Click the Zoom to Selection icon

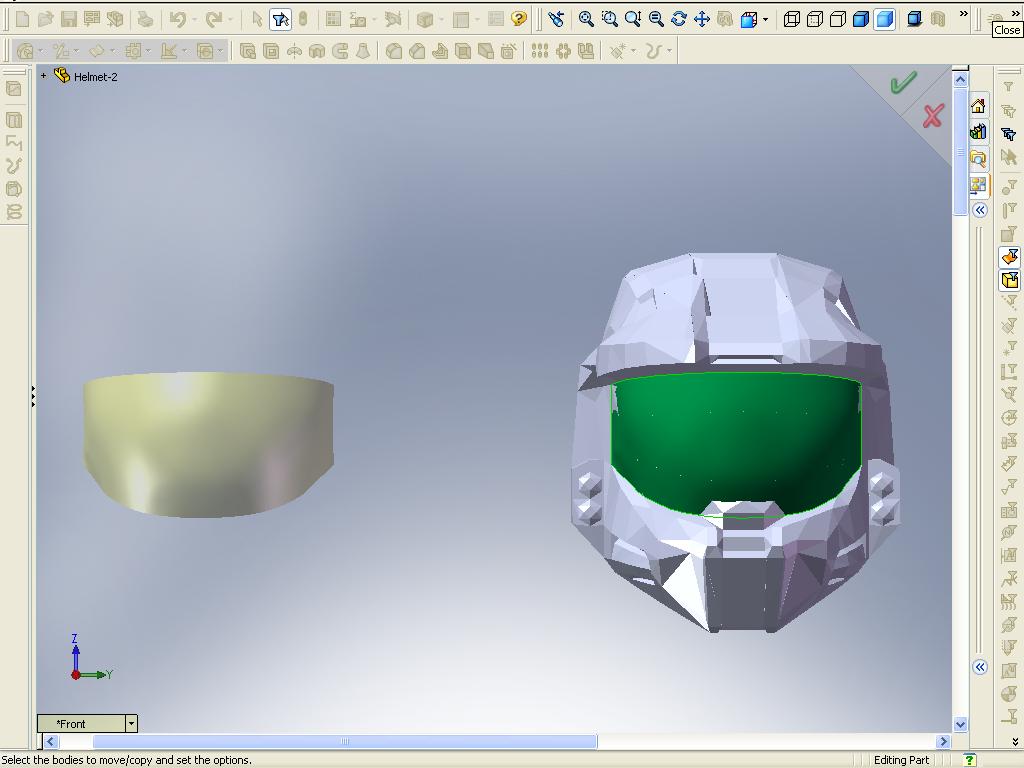click(656, 20)
